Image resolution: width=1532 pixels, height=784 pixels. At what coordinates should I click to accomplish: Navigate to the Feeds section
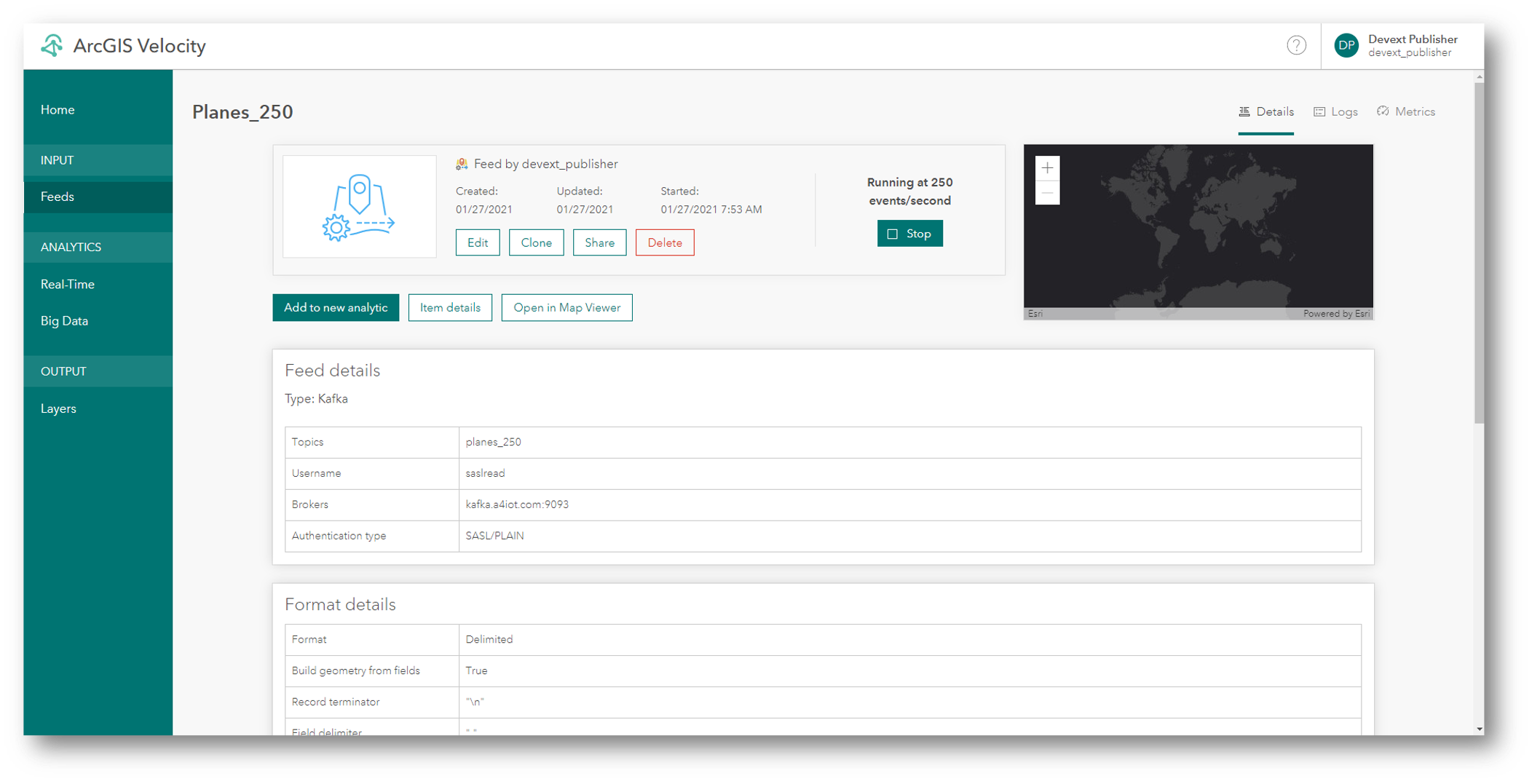tap(58, 196)
